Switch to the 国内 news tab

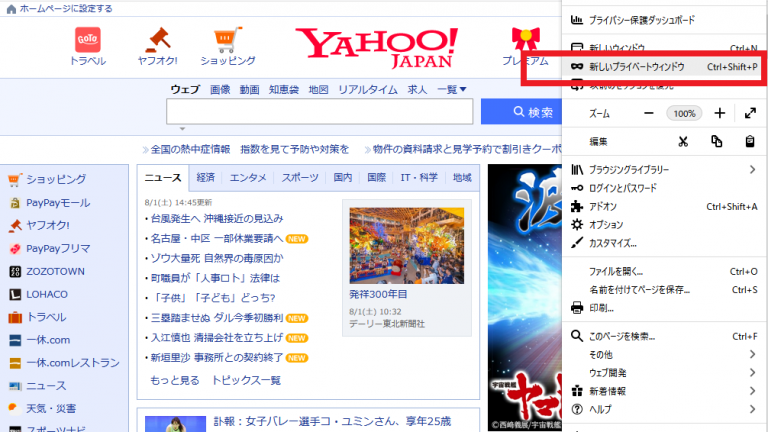(x=343, y=178)
